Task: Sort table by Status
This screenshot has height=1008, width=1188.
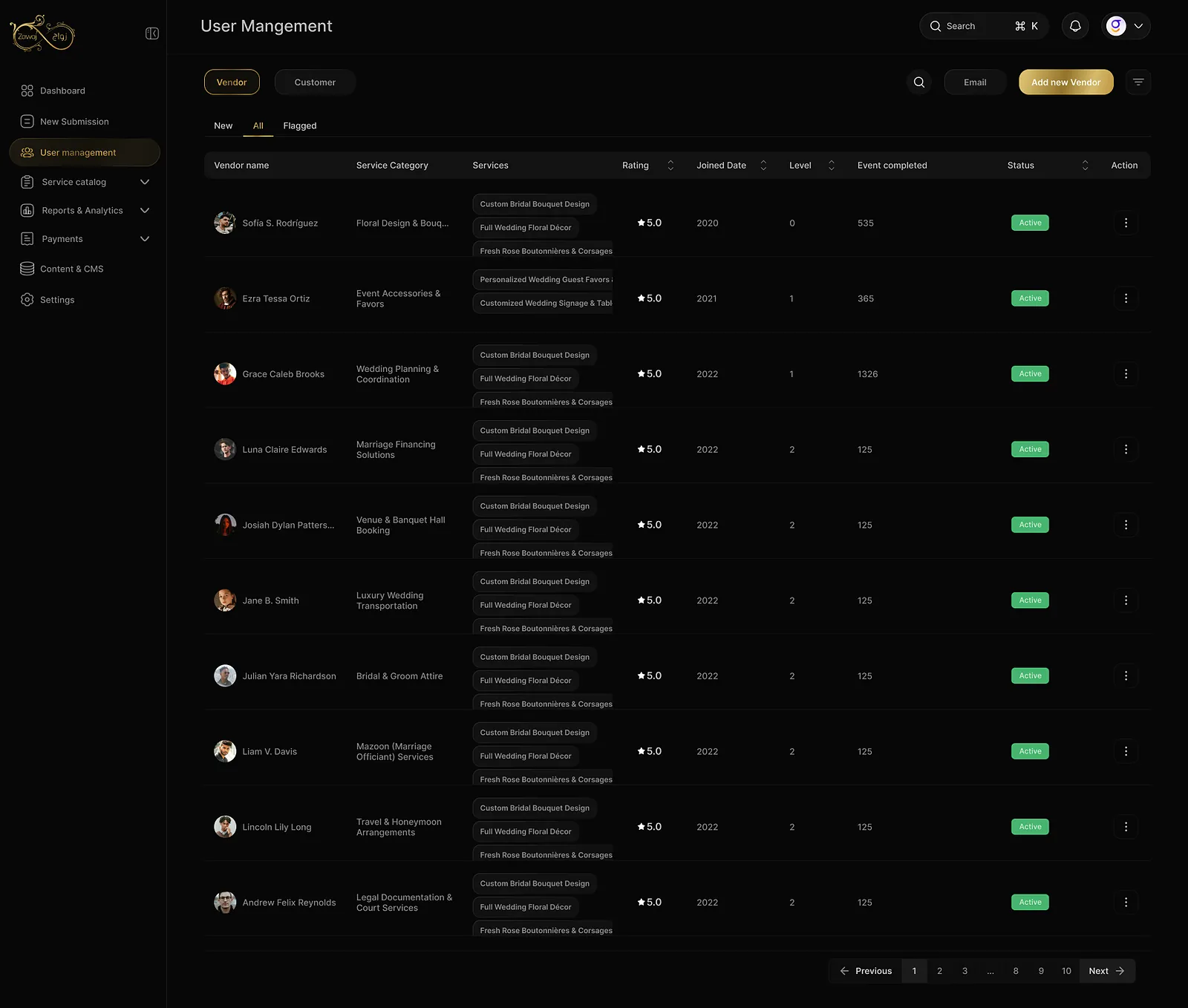Action: coord(1085,166)
